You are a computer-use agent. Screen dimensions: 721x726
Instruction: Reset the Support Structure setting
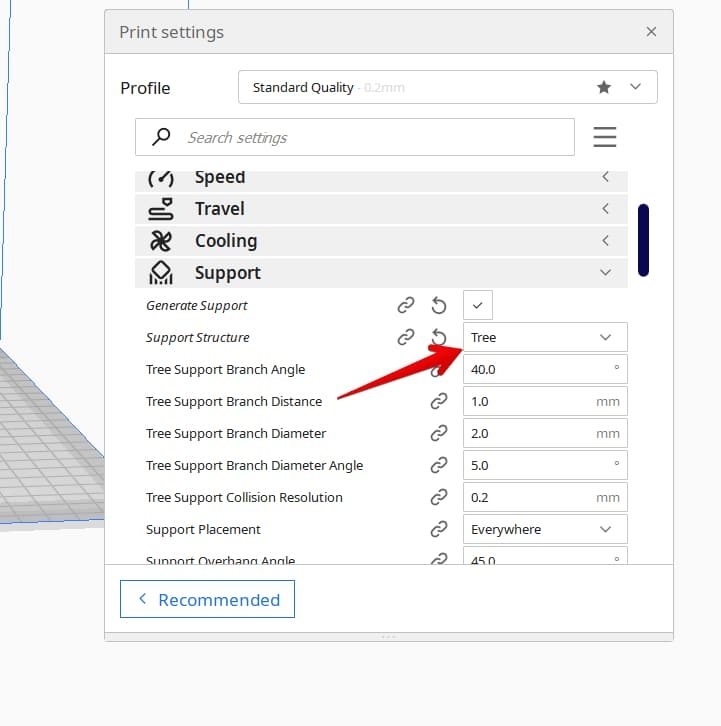tap(439, 338)
